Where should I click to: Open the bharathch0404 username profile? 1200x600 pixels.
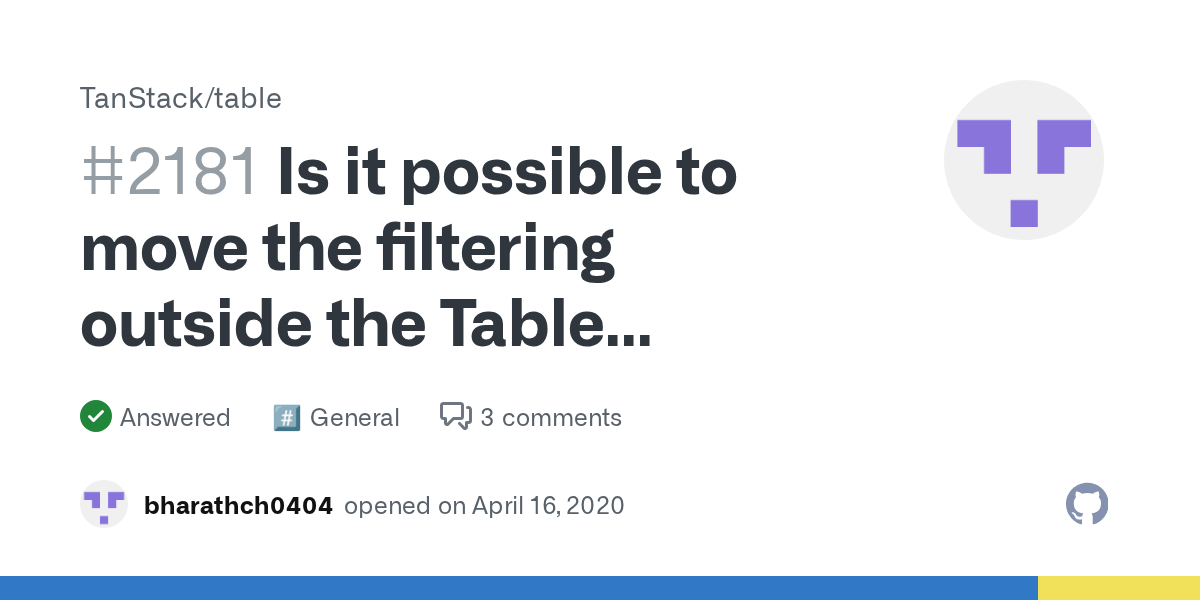point(238,506)
